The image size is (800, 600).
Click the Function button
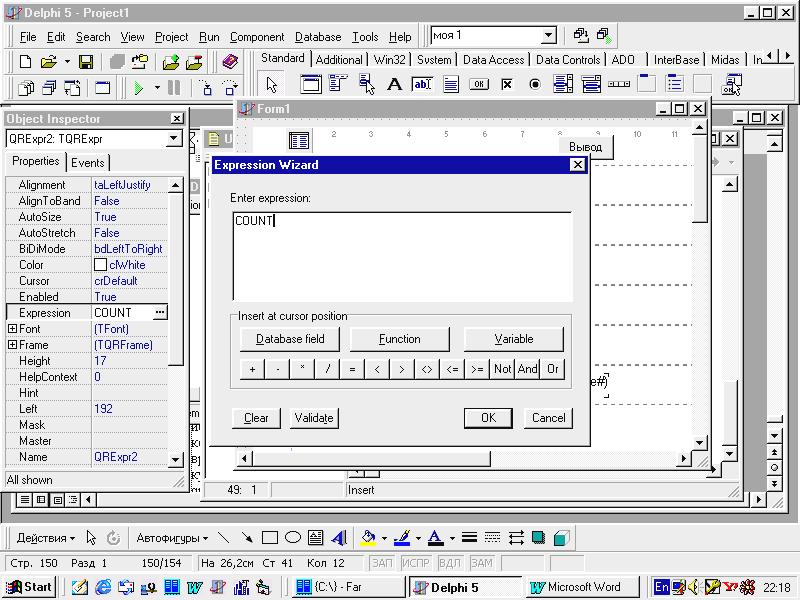(x=399, y=339)
